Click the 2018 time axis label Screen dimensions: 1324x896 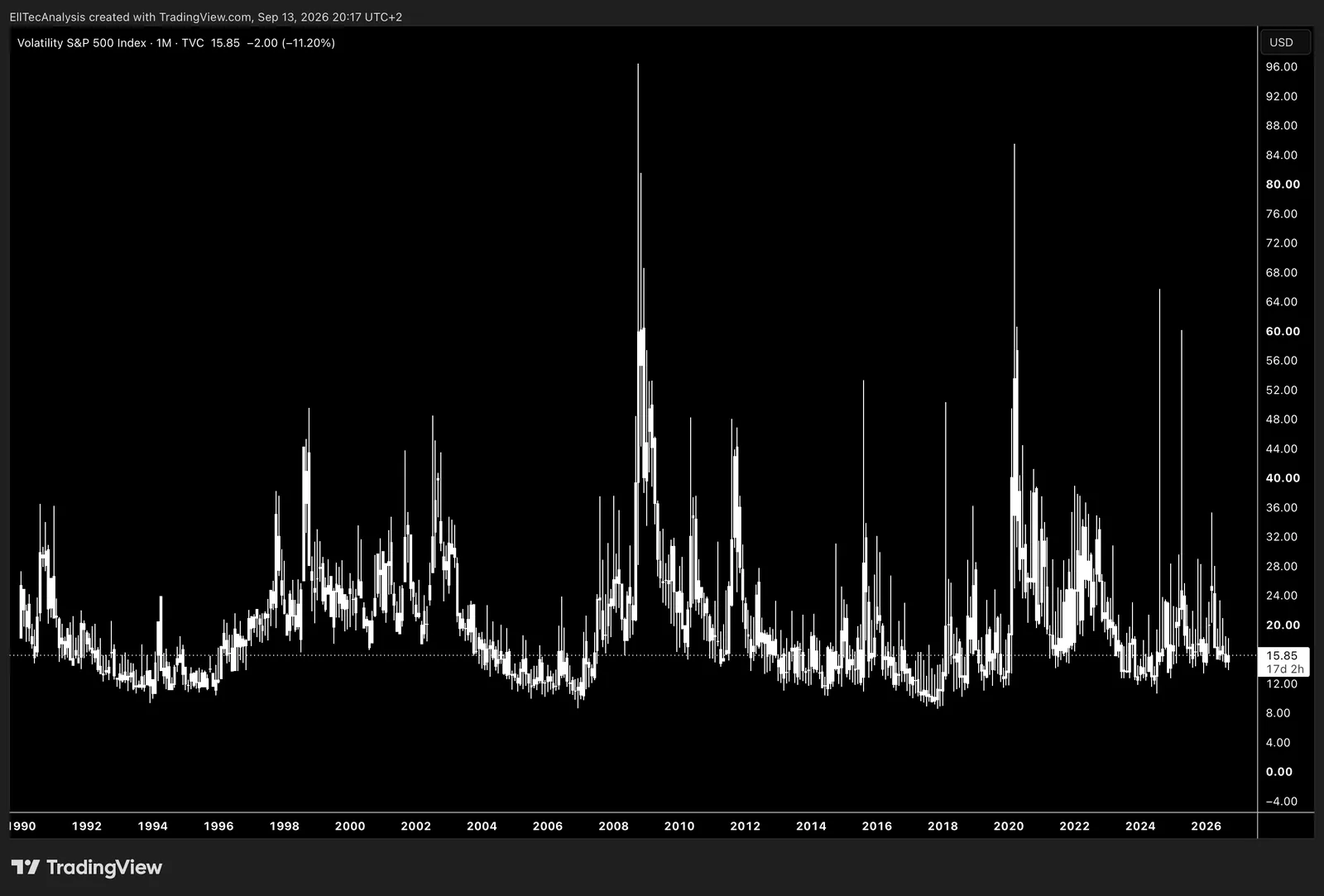943,826
